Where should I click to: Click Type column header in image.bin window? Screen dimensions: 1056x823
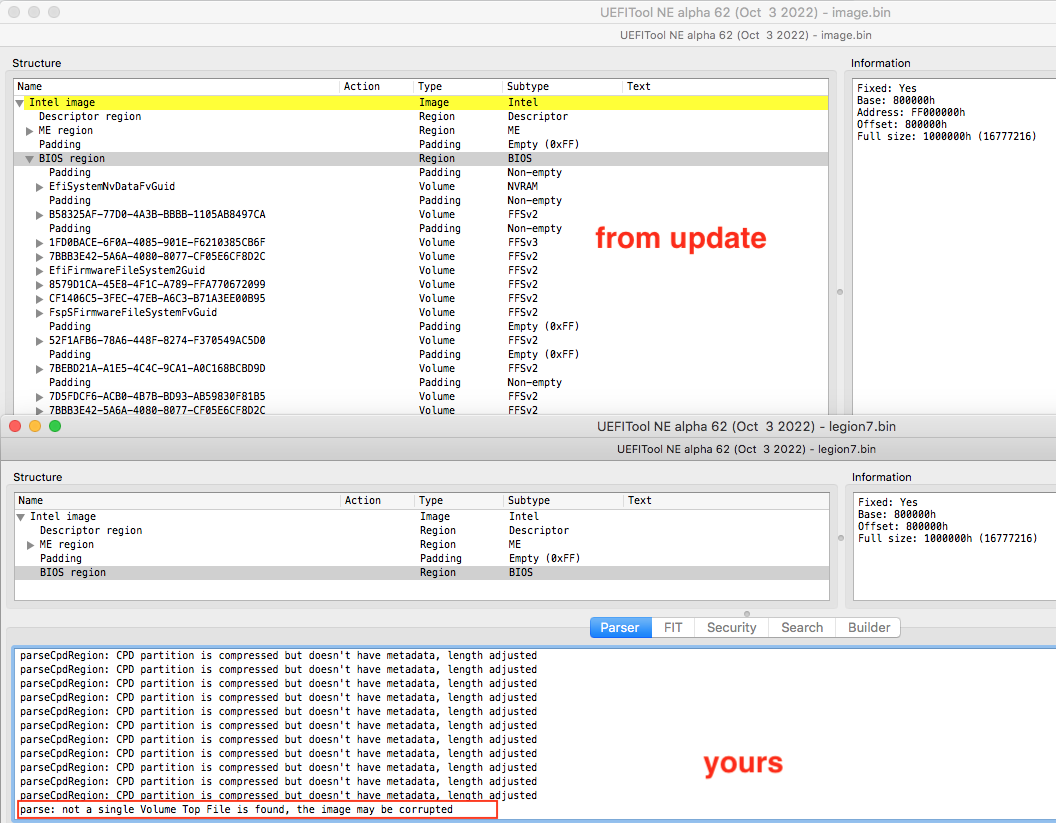coord(459,86)
